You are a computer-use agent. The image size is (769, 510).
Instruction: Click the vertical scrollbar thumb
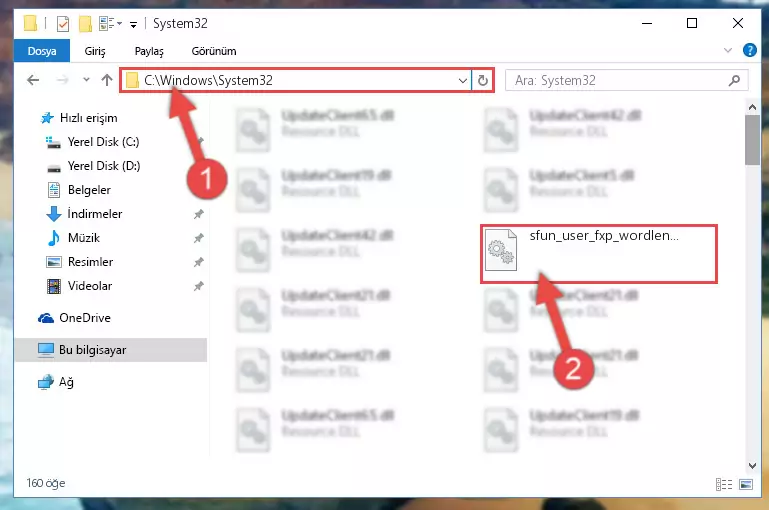[x=752, y=140]
